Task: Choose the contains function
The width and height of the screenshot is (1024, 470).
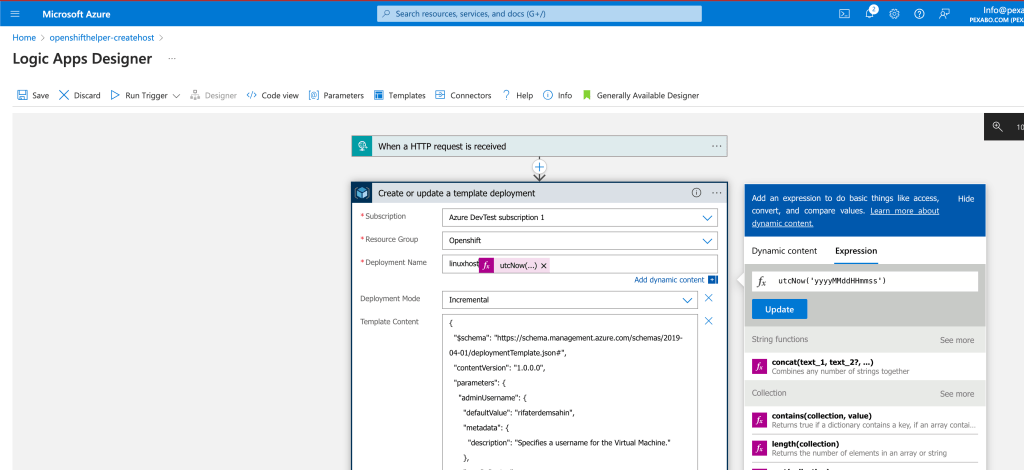Action: pos(865,420)
